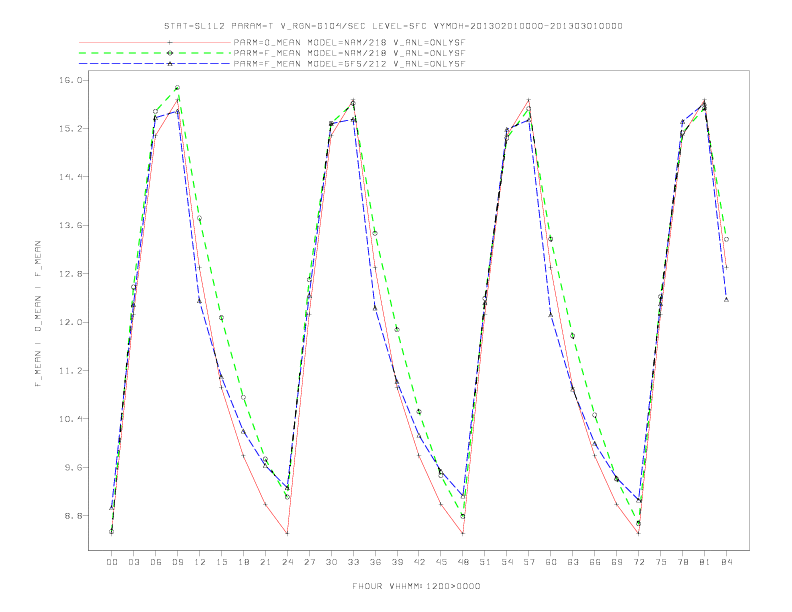Click x-axis forecast hour label 15
This screenshot has height=612, width=792.
(x=221, y=562)
